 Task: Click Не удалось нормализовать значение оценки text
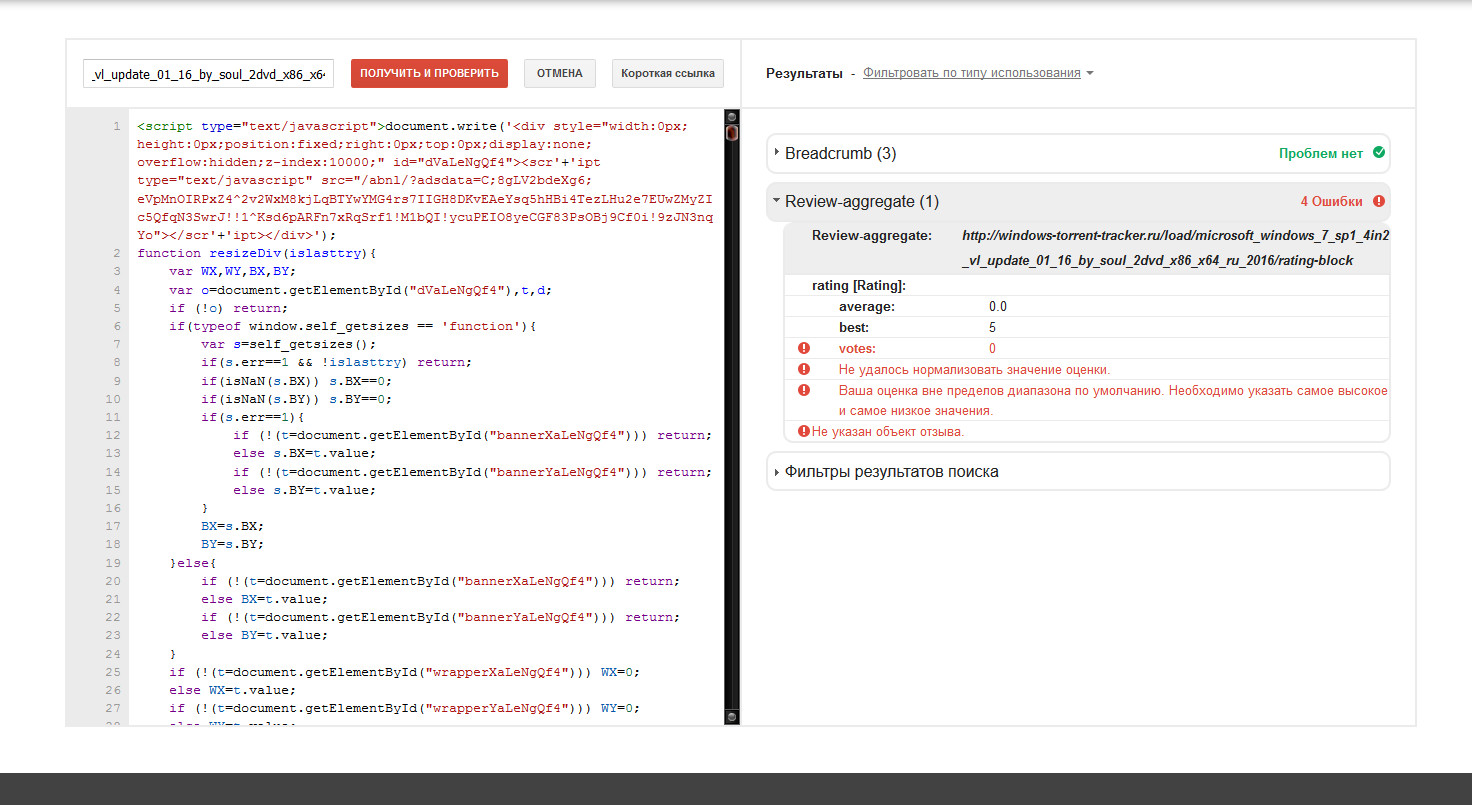click(974, 369)
